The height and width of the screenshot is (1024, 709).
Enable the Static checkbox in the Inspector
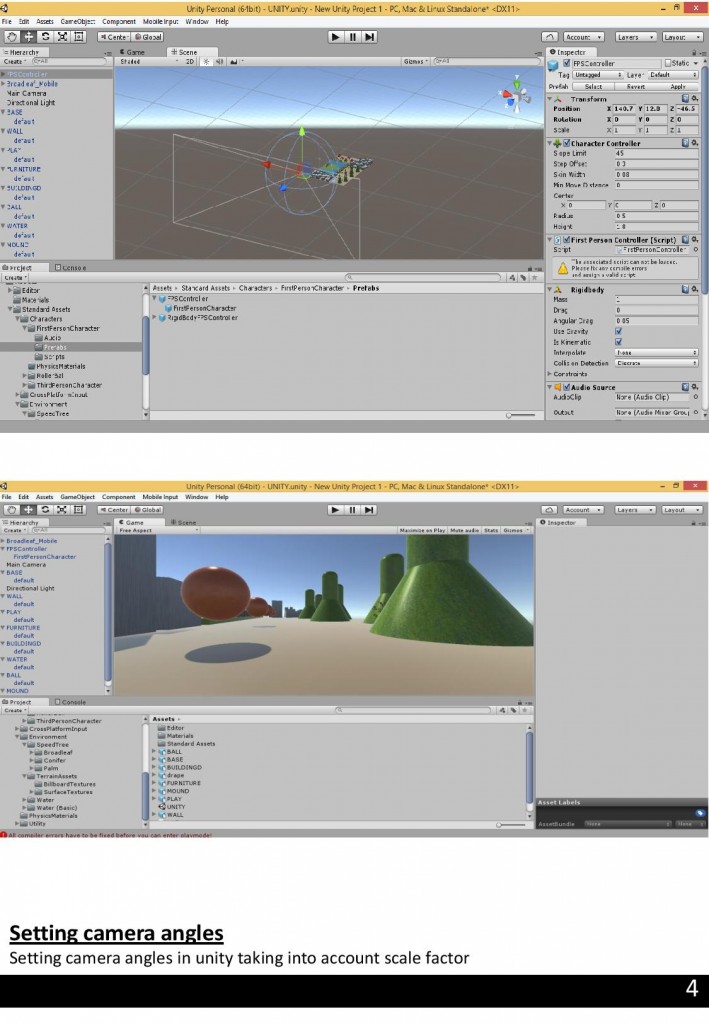pyautogui.click(x=671, y=63)
